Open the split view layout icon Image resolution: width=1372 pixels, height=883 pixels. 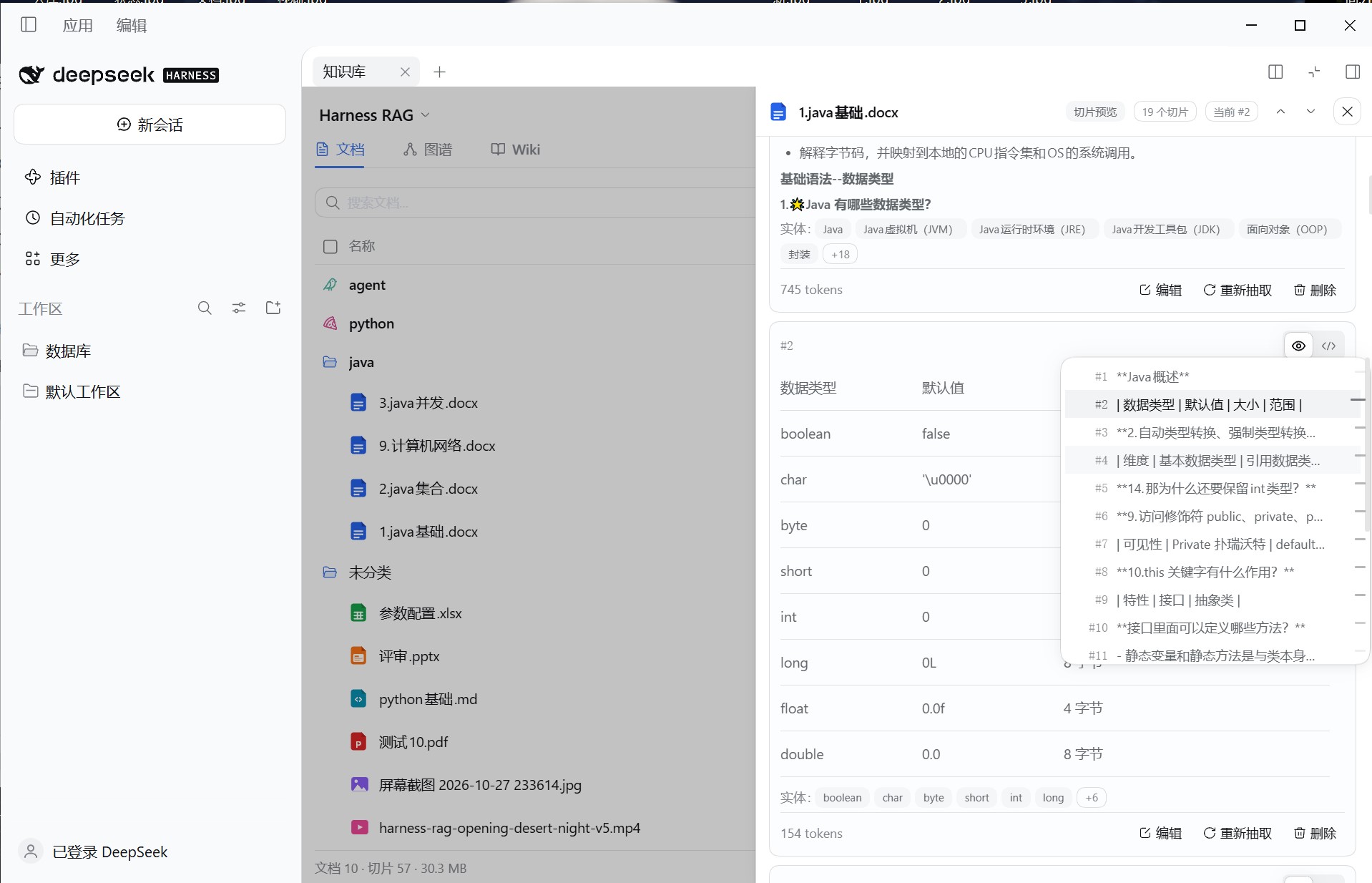(x=1275, y=72)
